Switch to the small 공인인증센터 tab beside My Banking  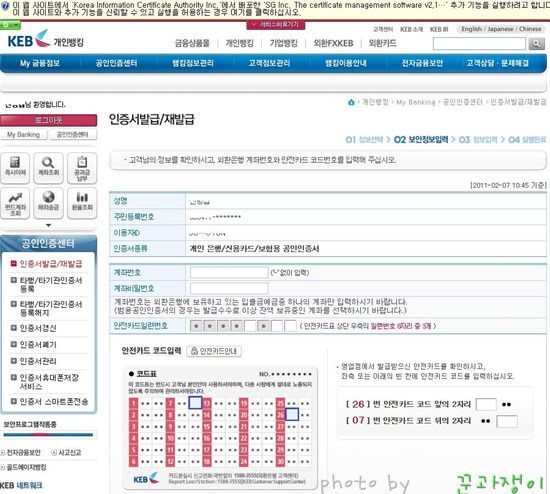(x=73, y=135)
